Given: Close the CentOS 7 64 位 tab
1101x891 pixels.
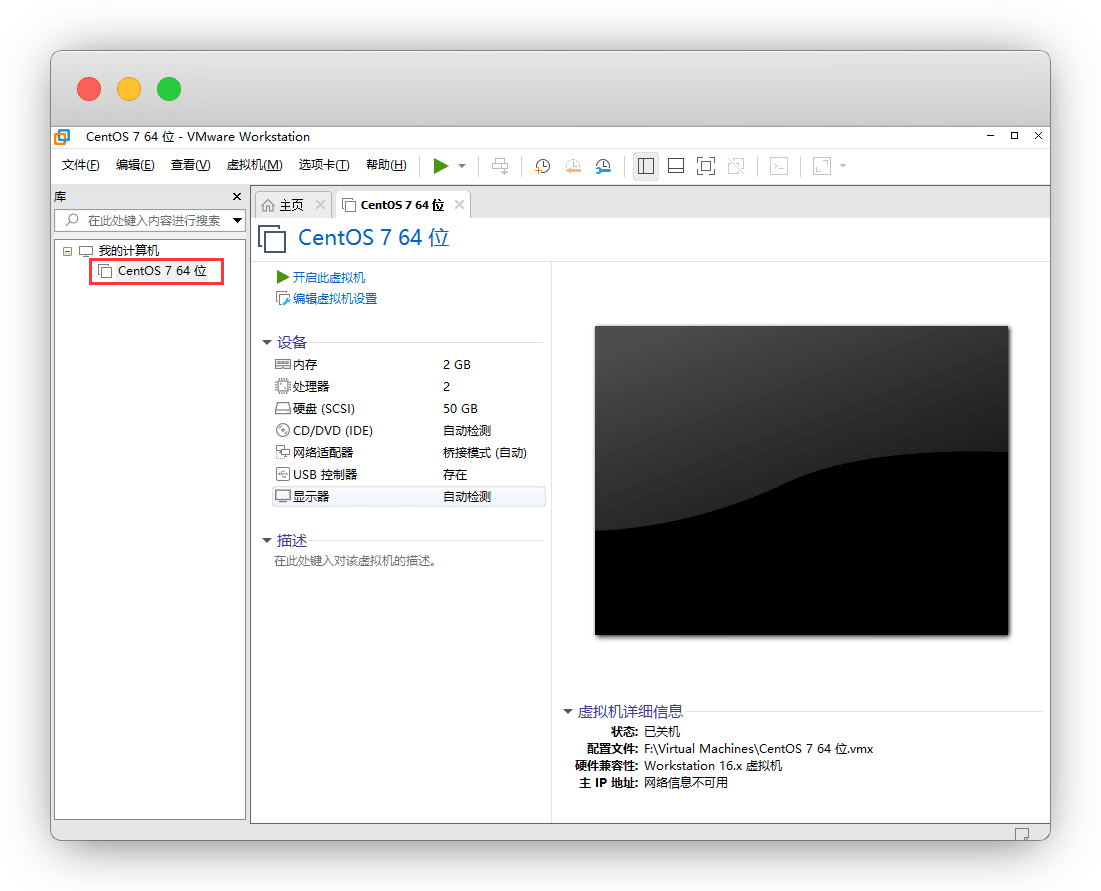Looking at the screenshot, I should 459,204.
